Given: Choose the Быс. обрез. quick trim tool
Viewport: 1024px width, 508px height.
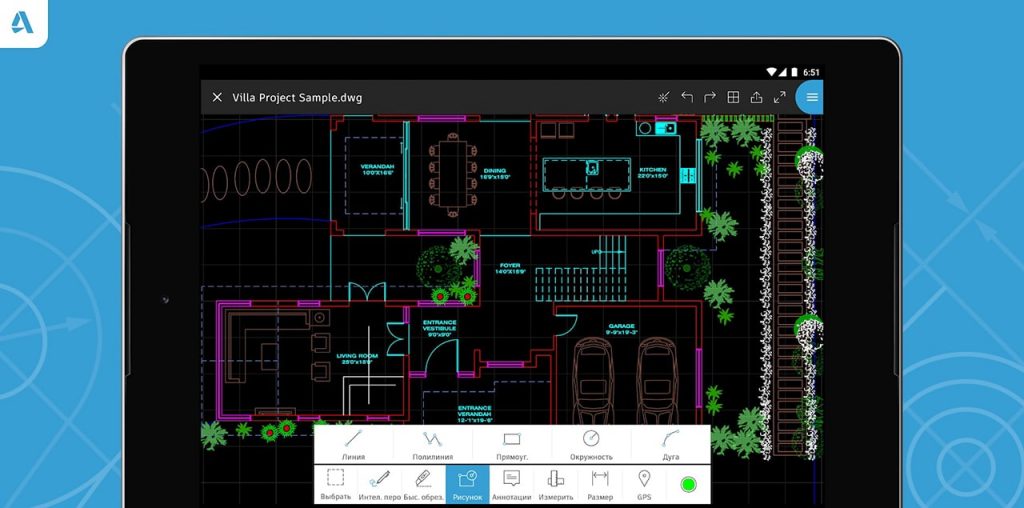Looking at the screenshot, I should [x=423, y=484].
